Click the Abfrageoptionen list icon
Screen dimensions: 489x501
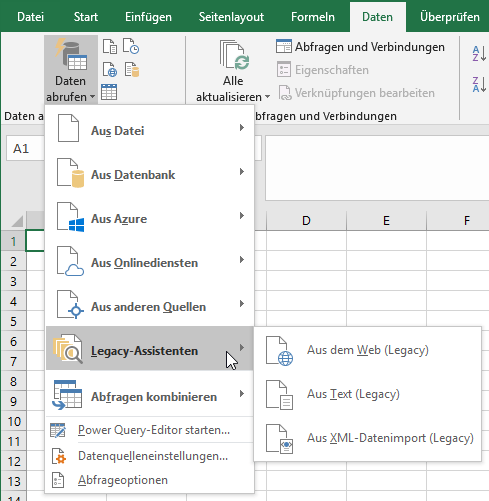click(x=58, y=480)
